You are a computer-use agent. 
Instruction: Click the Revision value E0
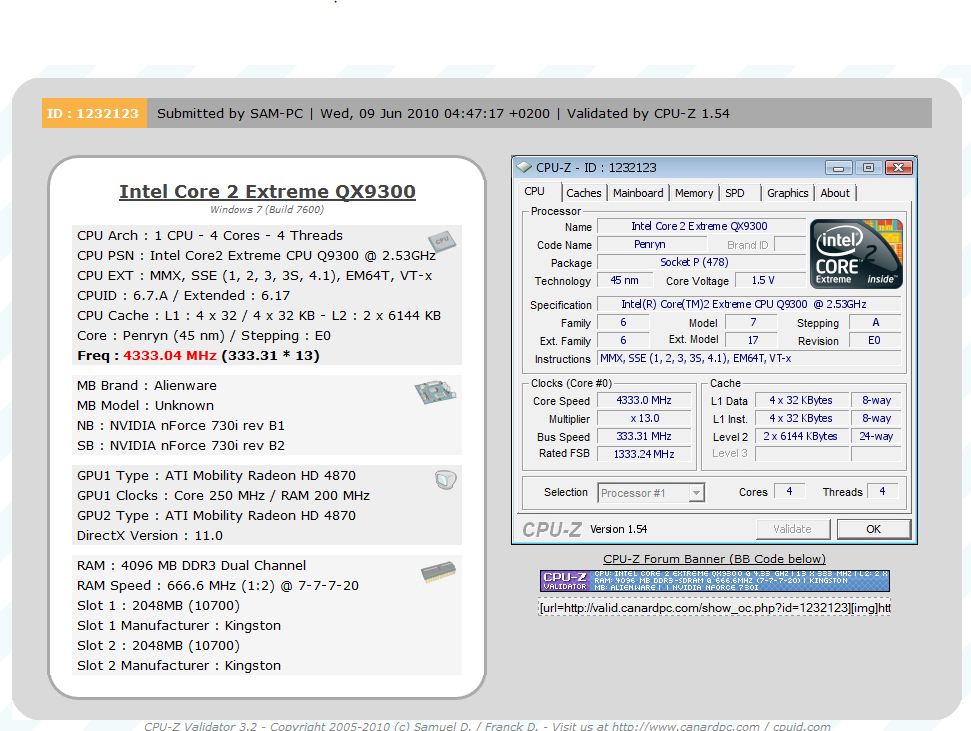point(875,340)
